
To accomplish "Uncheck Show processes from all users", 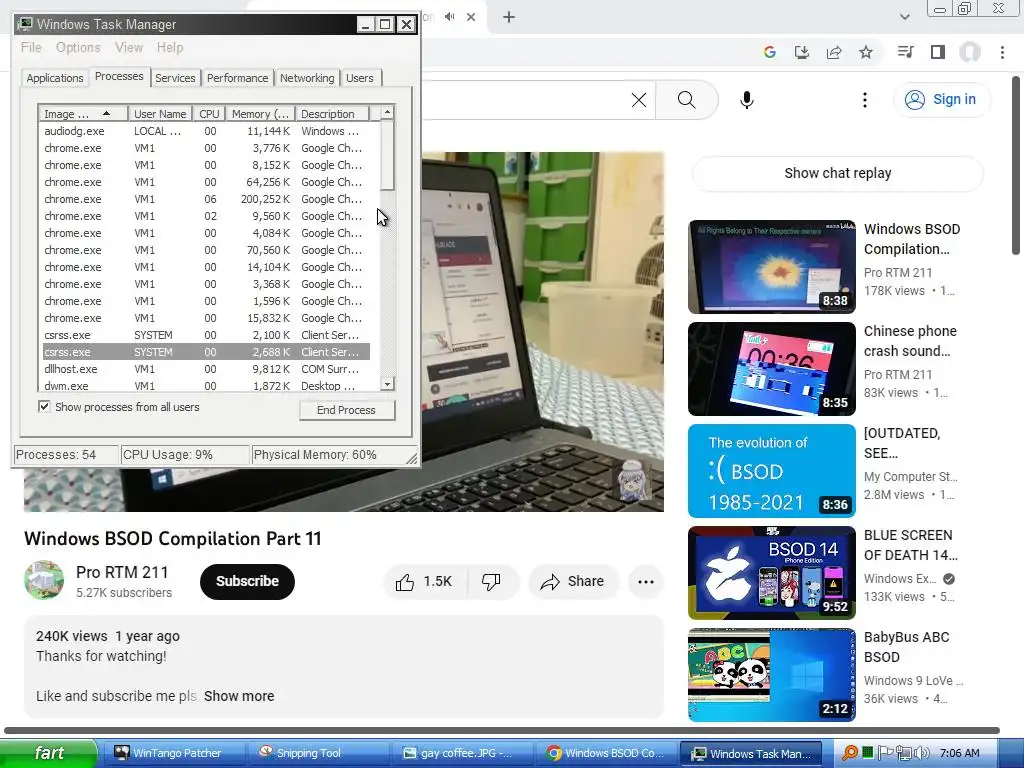I will [44, 407].
